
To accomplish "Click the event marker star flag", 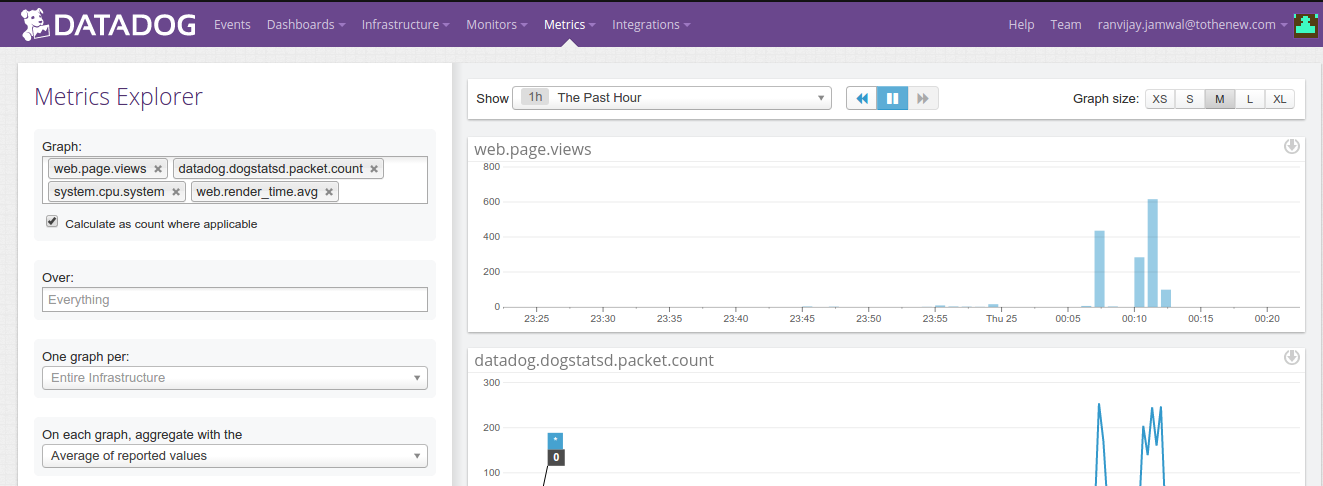I will tap(555, 441).
